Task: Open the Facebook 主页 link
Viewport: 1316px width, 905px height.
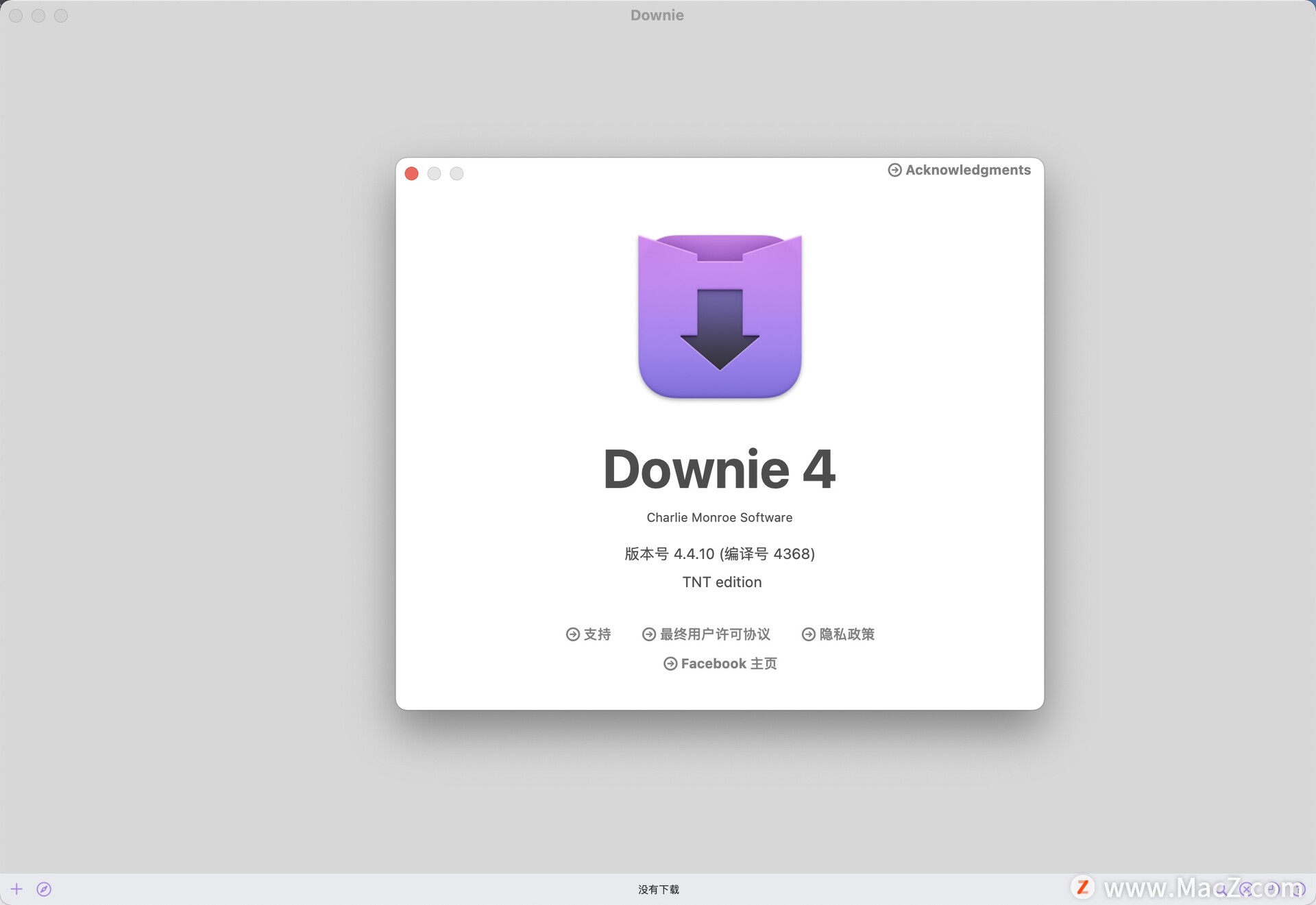Action: click(720, 664)
